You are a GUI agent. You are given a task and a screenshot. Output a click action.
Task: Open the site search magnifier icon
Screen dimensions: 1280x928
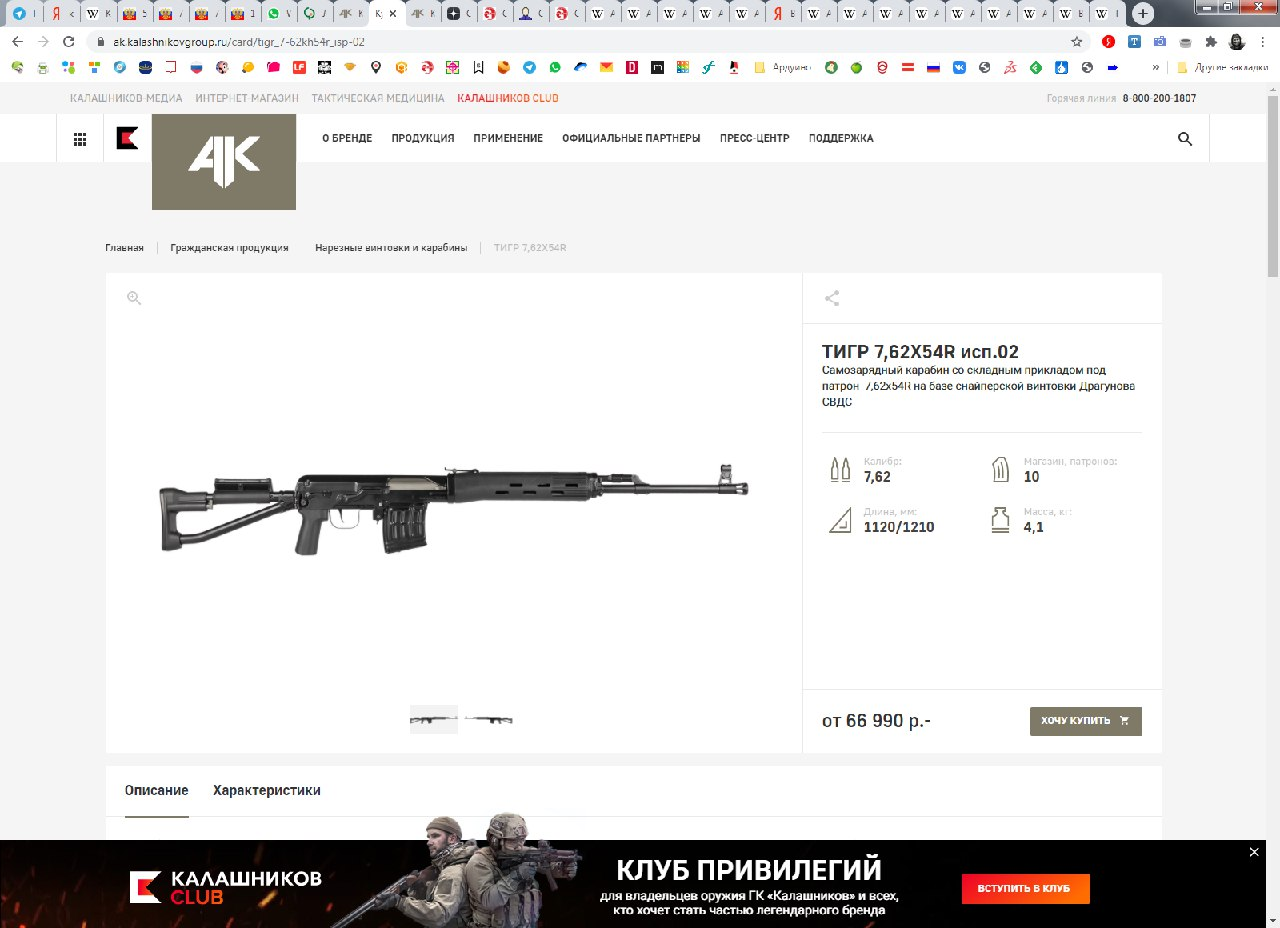pos(1185,139)
